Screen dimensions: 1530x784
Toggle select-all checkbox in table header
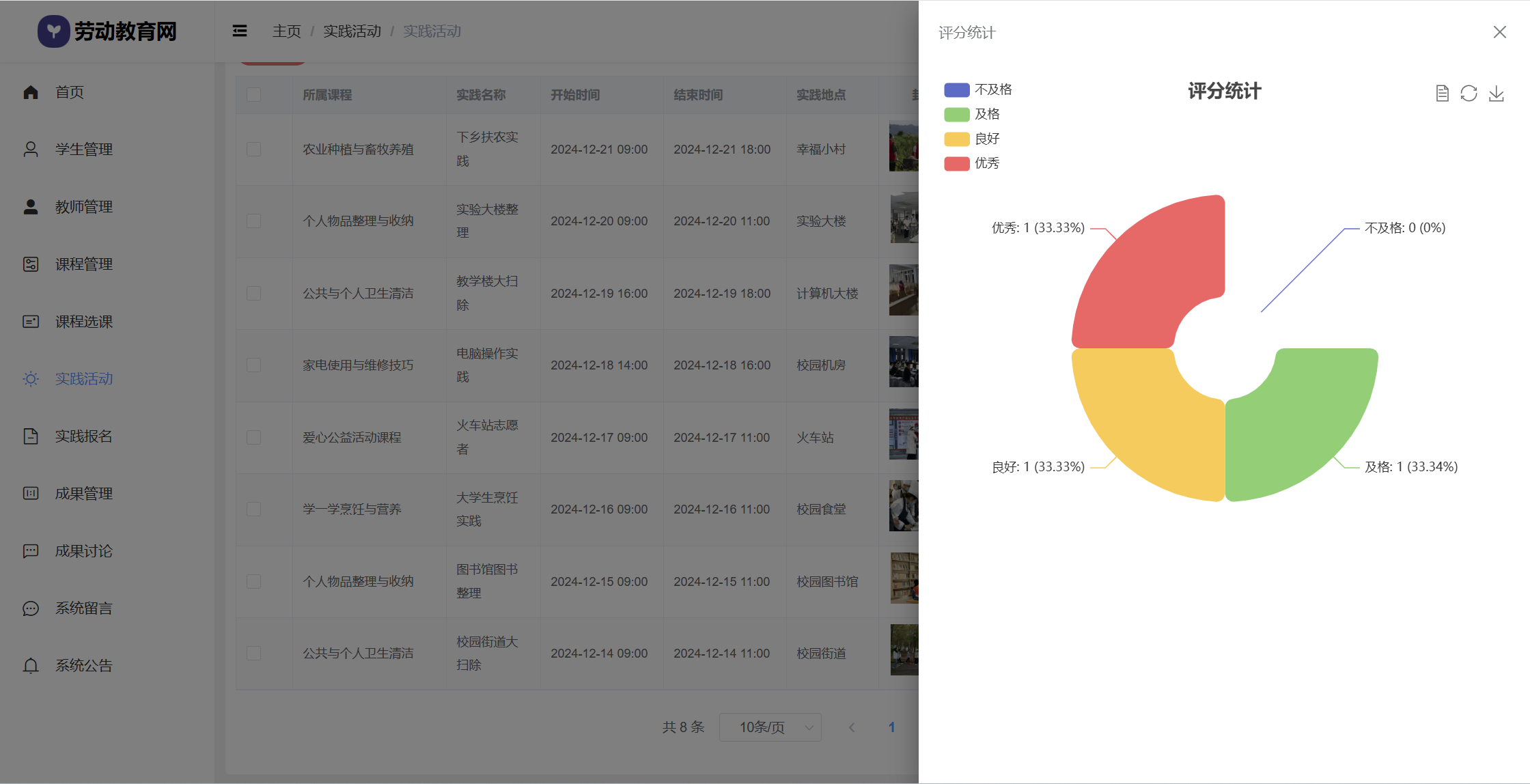pos(253,94)
